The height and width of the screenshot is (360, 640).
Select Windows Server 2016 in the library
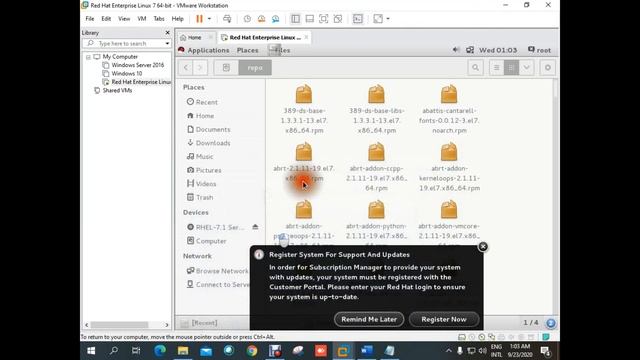coord(138,65)
